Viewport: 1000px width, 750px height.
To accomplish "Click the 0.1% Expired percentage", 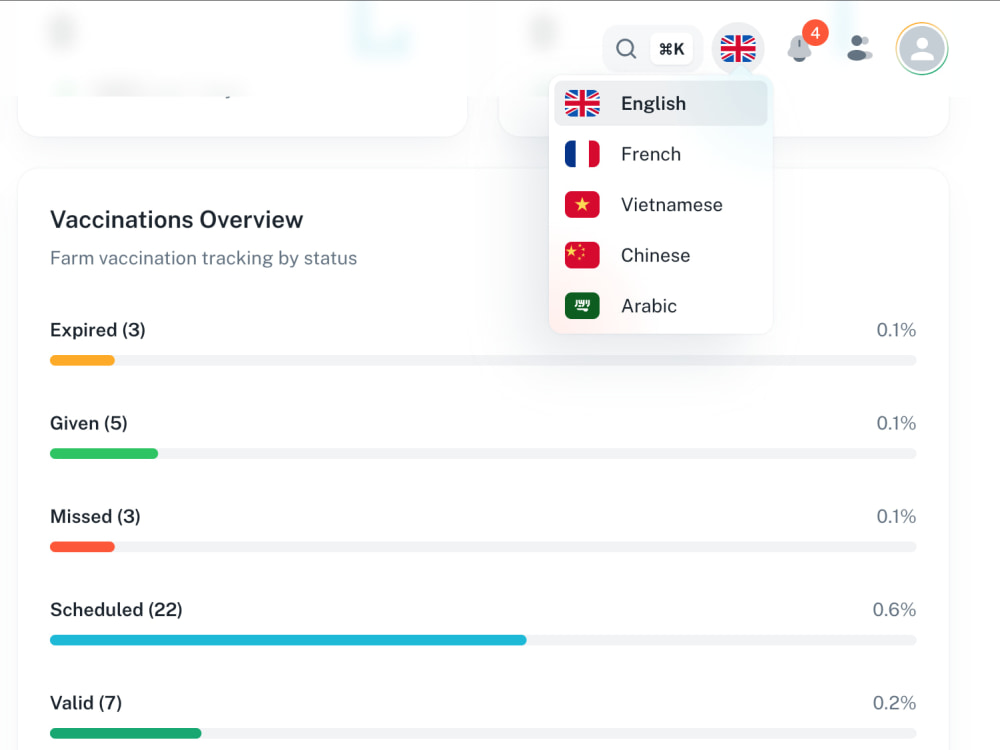I will point(896,330).
